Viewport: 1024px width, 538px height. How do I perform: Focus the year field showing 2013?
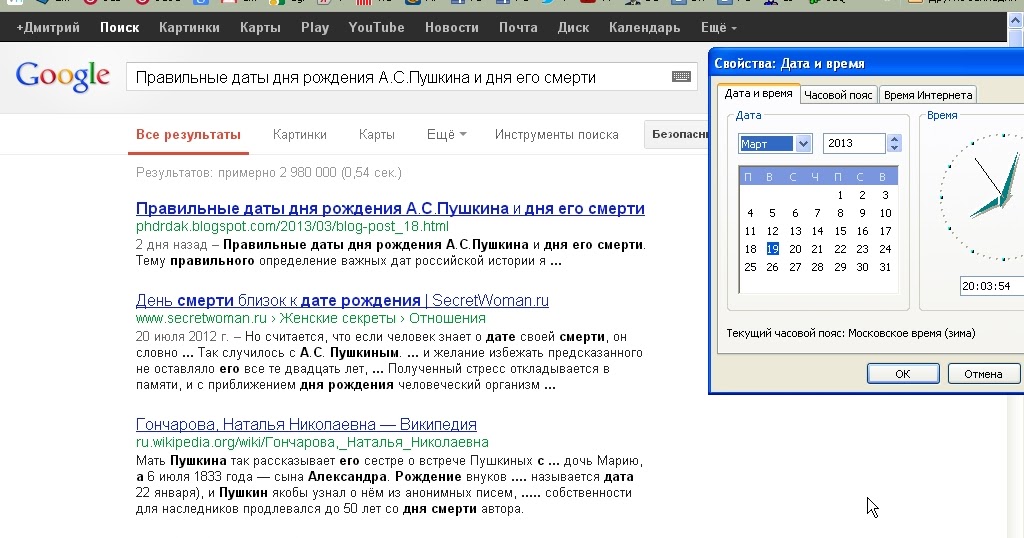[854, 144]
